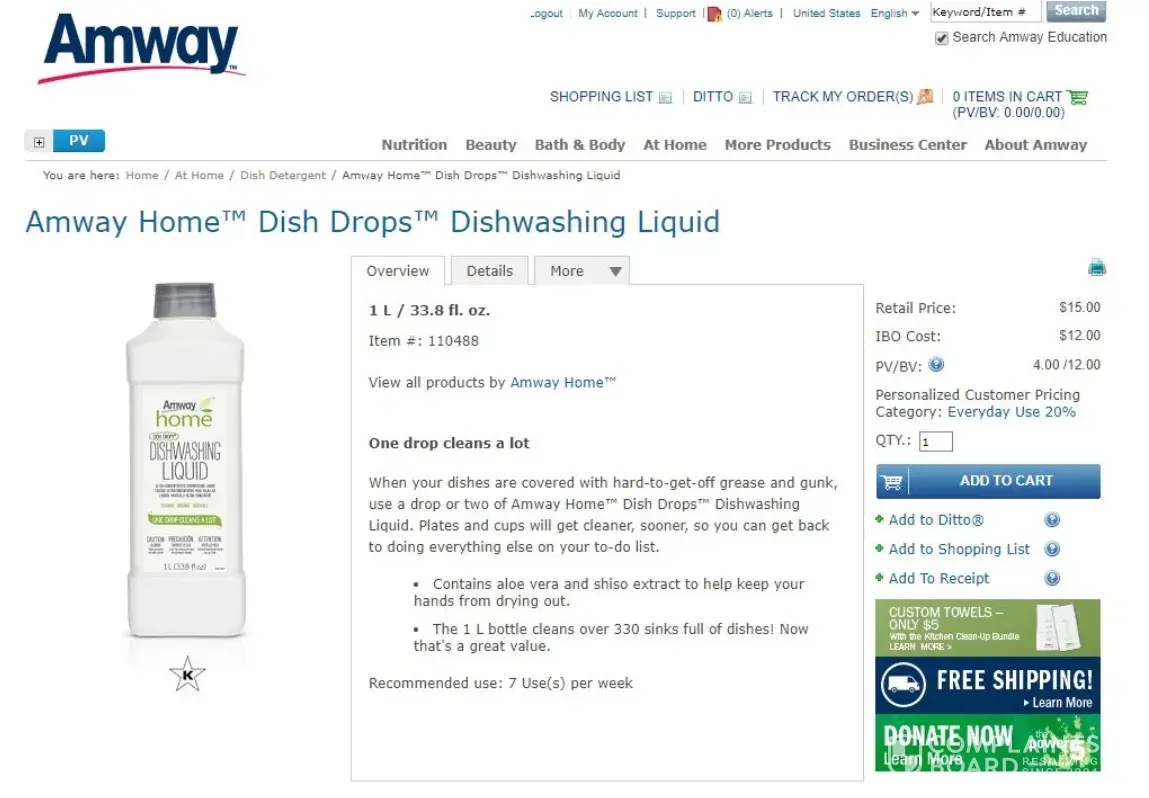
Task: Click the Track My Order(s) package icon
Action: (x=926, y=96)
